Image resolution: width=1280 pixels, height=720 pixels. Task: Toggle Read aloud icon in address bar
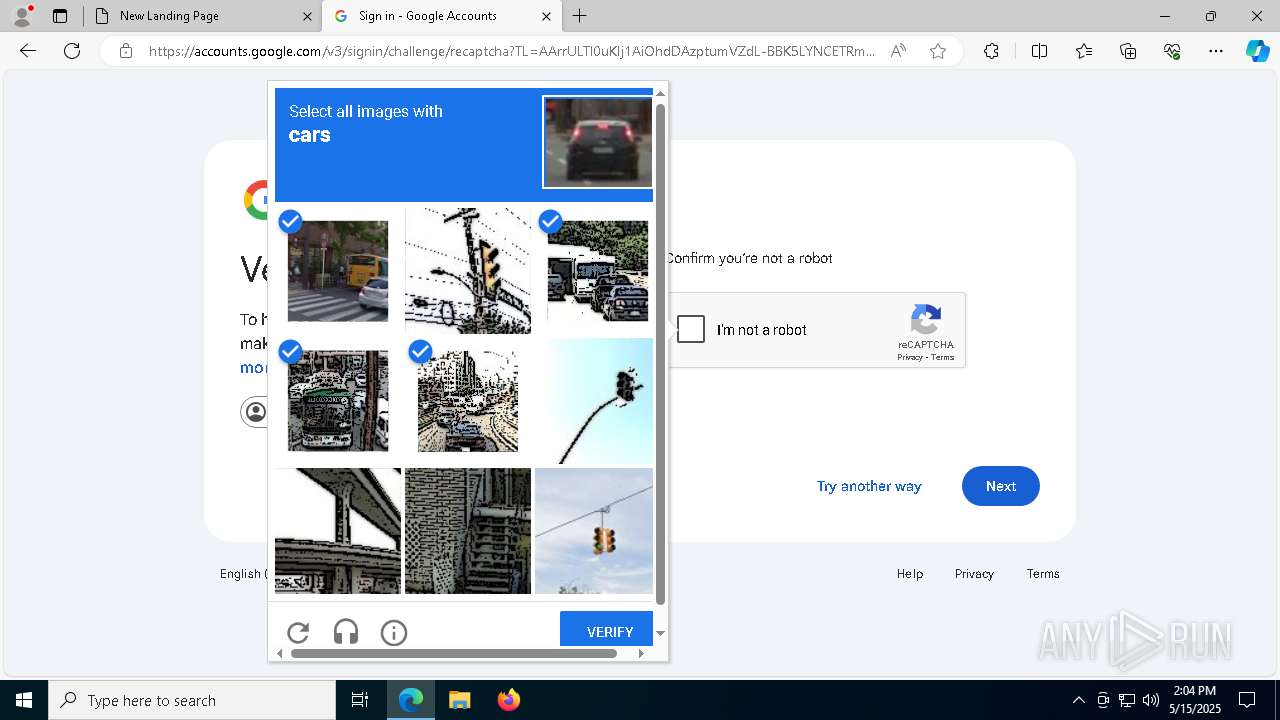click(898, 51)
